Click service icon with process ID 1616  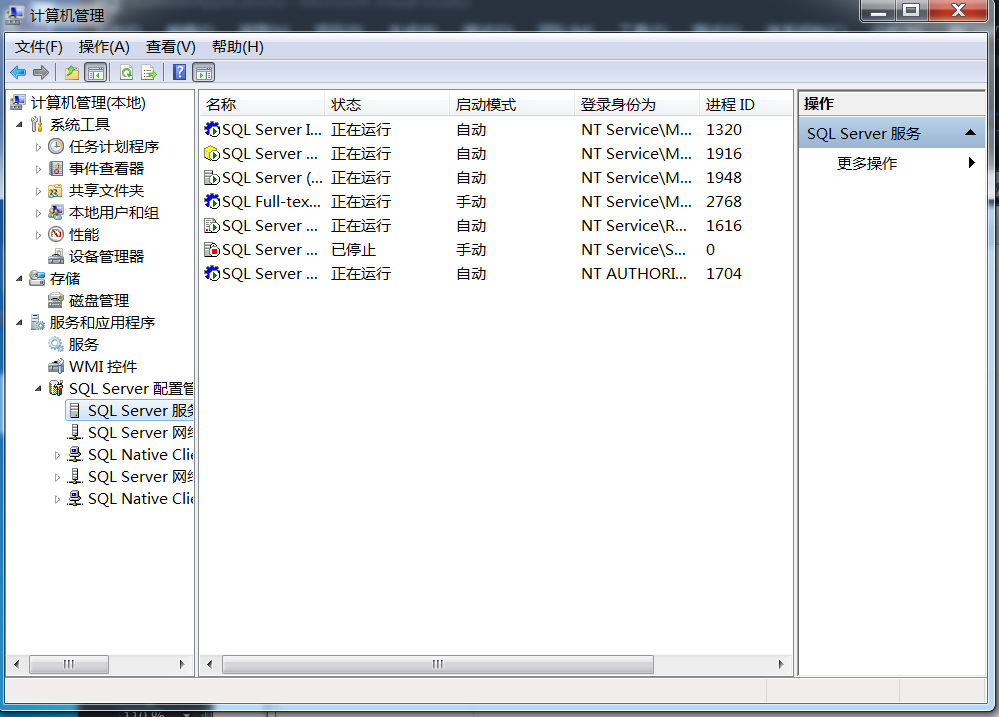212,226
